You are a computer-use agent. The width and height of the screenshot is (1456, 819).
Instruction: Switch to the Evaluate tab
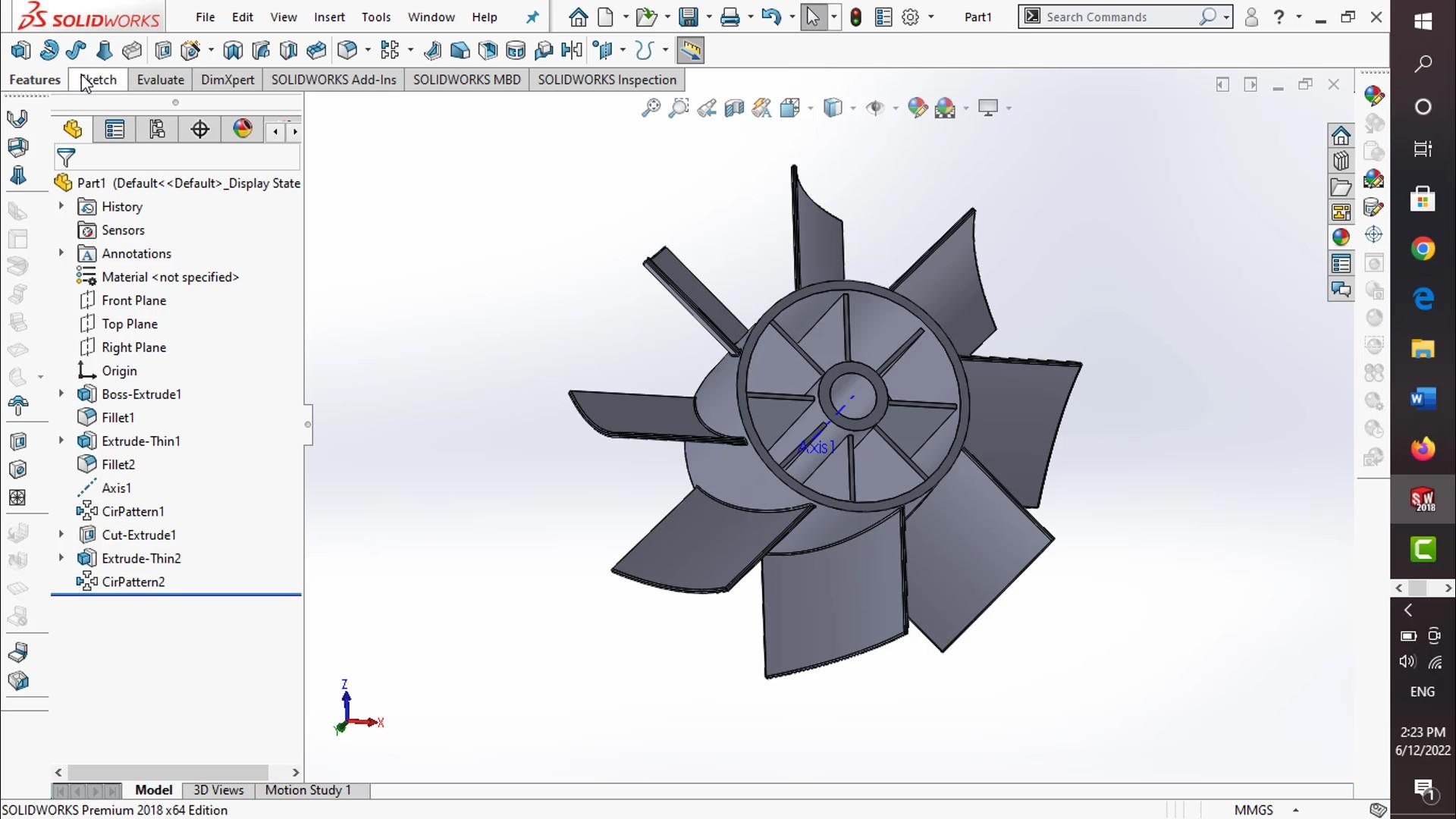(x=160, y=80)
